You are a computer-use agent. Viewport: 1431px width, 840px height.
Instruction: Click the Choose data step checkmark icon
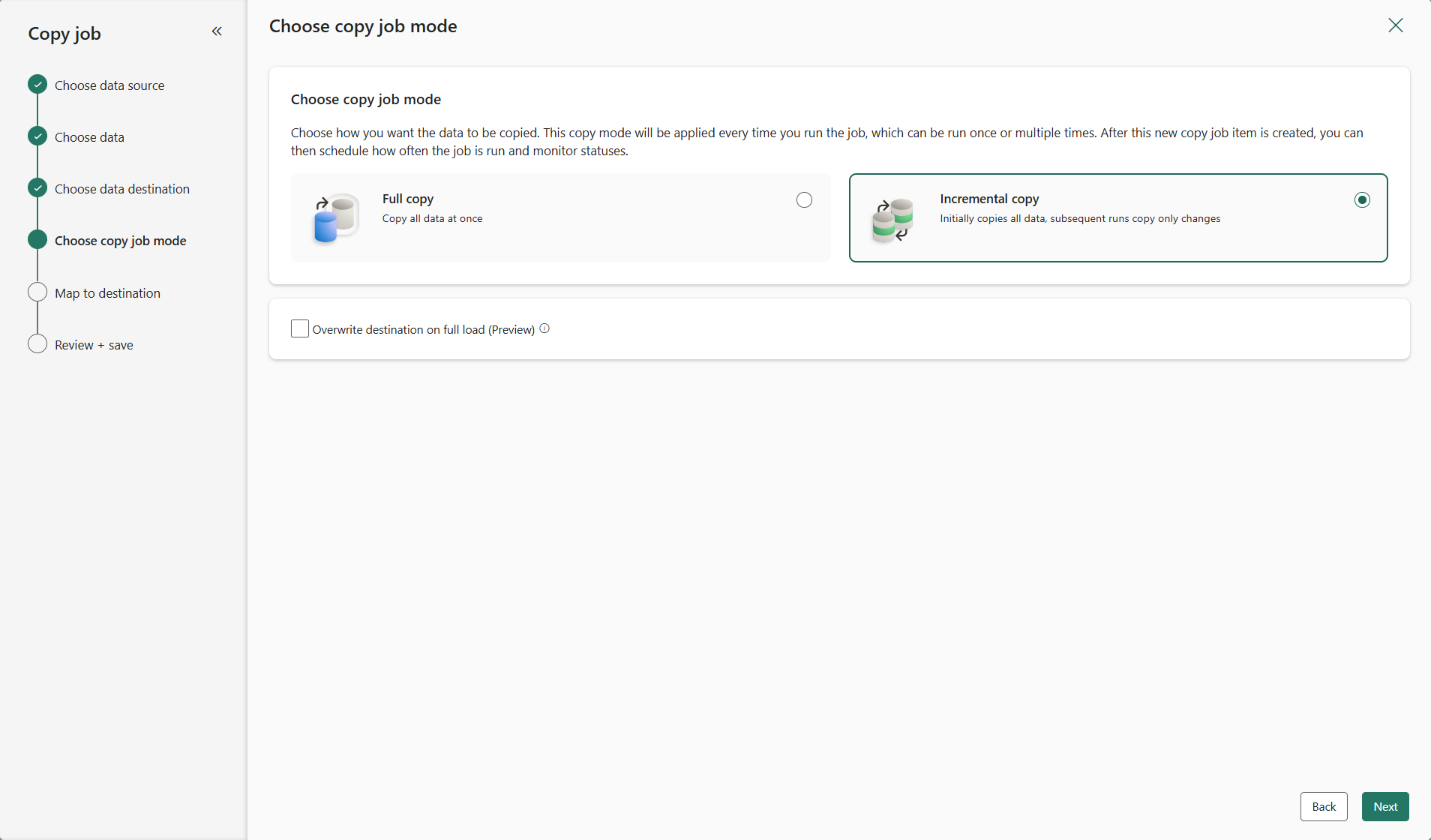tap(37, 136)
